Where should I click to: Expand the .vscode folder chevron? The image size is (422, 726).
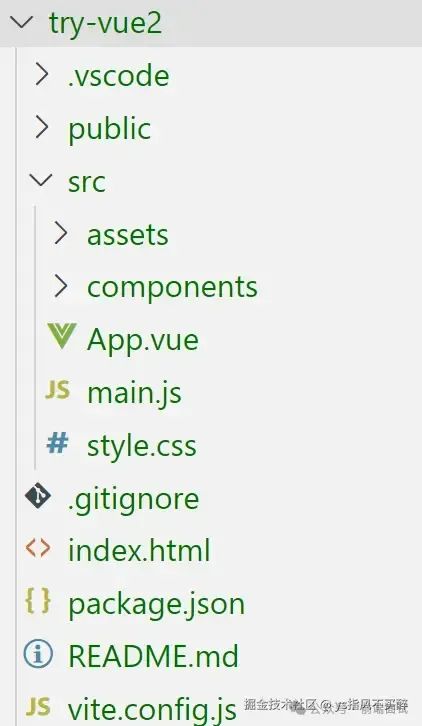42,75
